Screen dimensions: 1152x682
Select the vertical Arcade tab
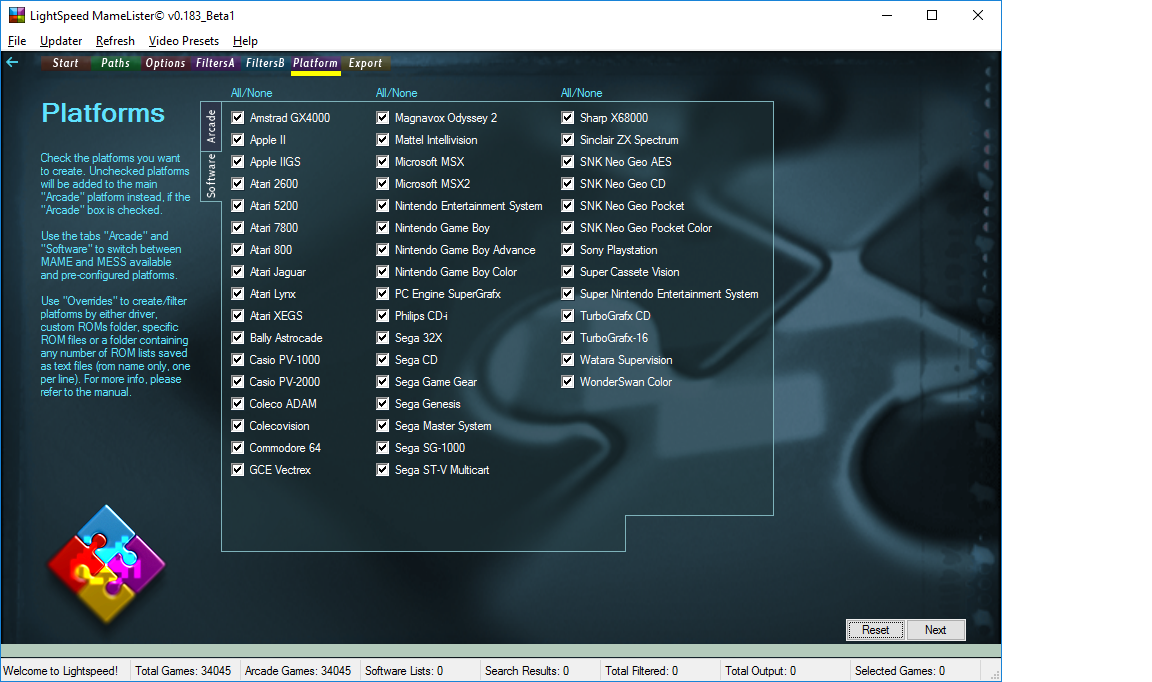click(211, 126)
